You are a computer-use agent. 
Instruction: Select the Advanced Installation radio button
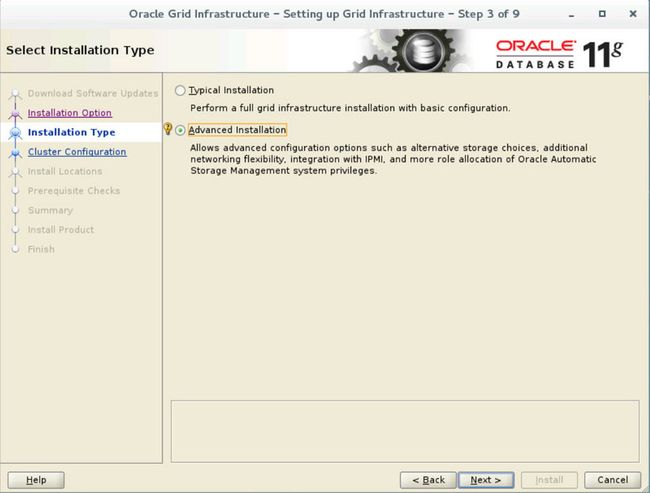point(180,130)
